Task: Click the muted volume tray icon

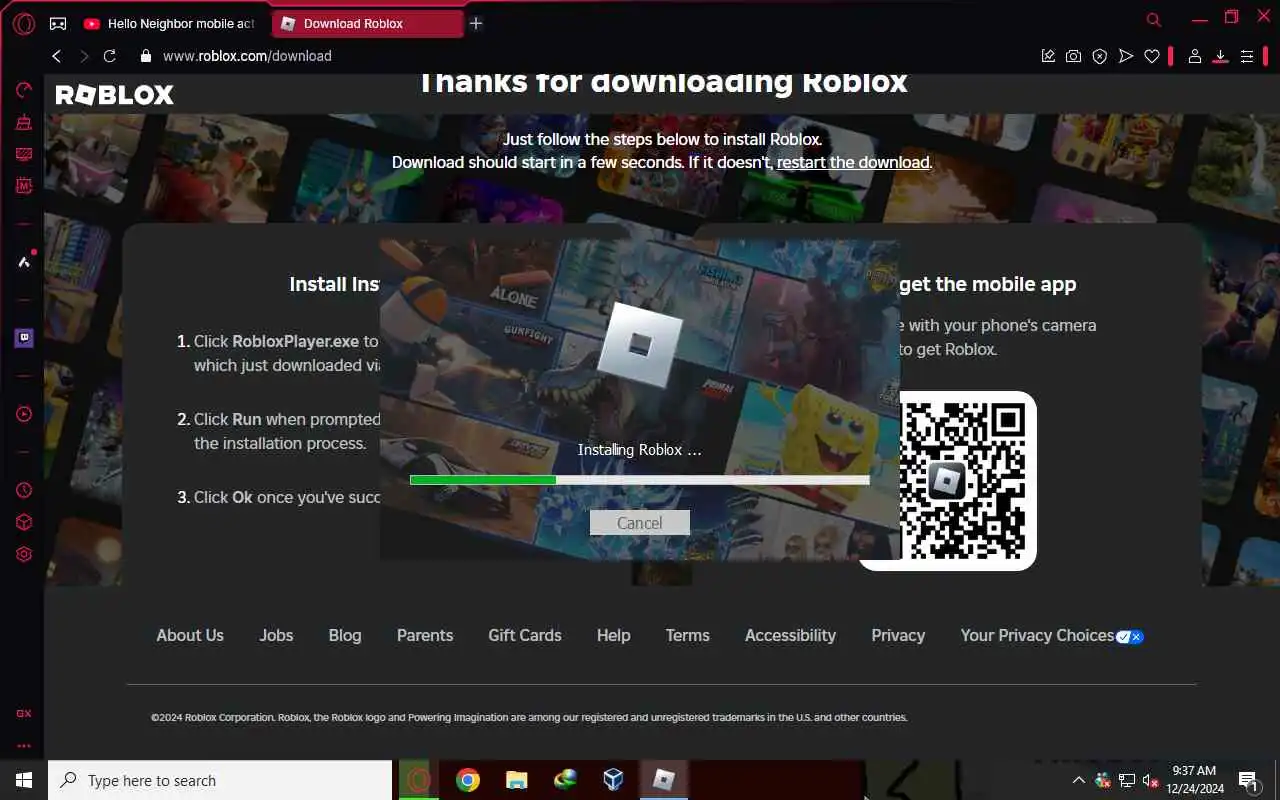Action: (x=1151, y=780)
